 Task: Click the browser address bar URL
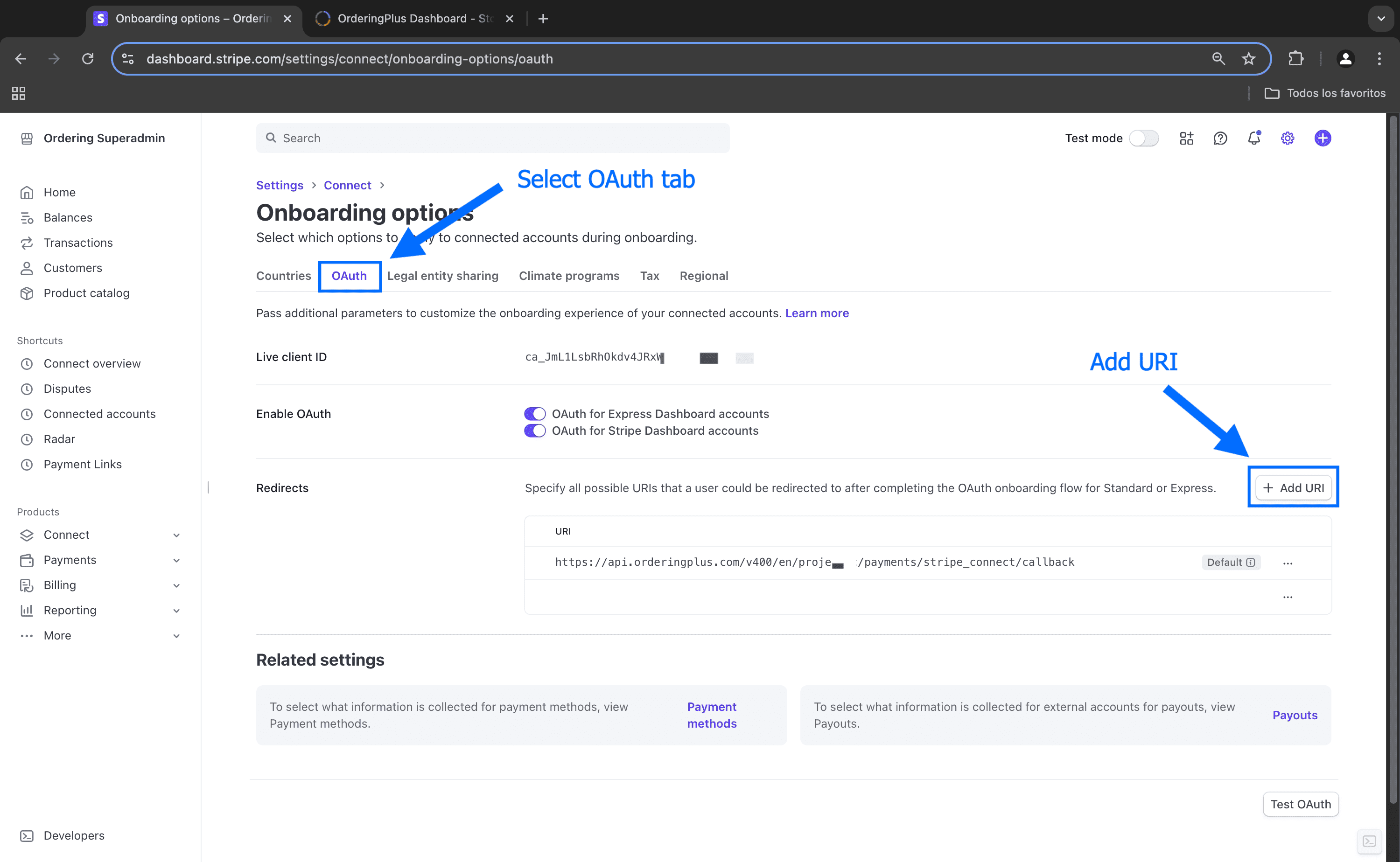click(350, 59)
